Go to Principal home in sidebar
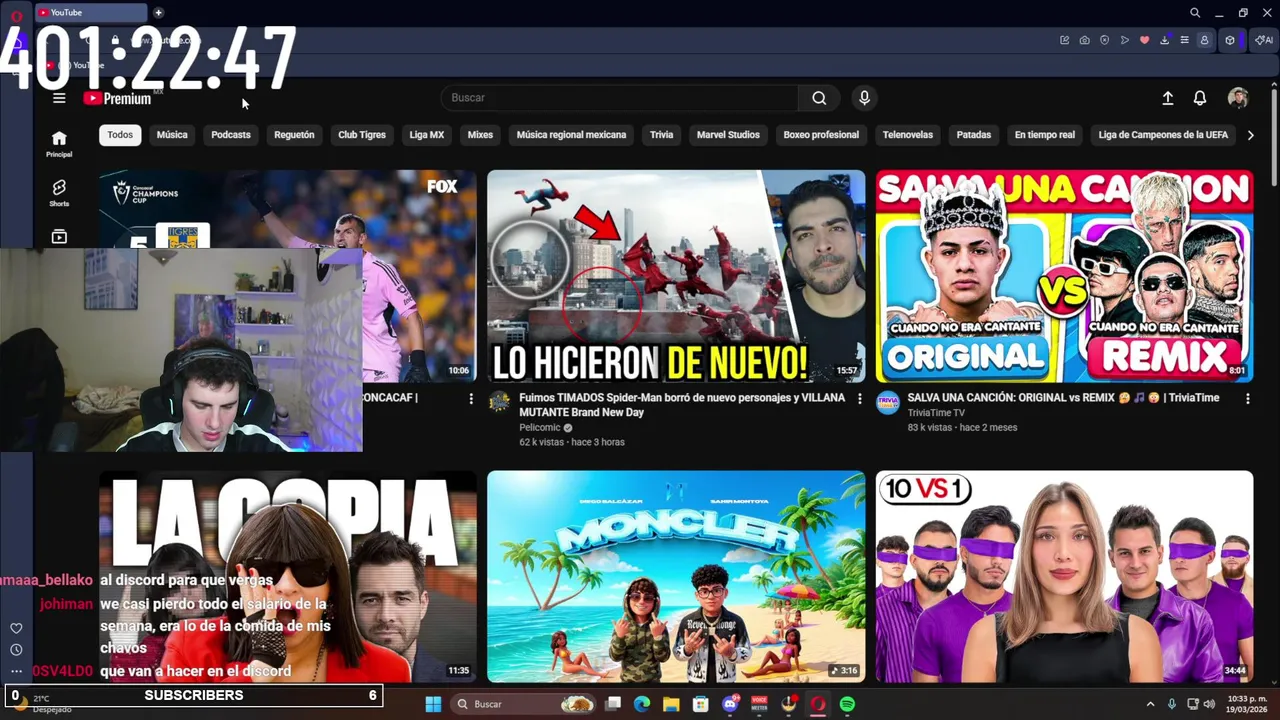The width and height of the screenshot is (1280, 720). click(x=59, y=144)
